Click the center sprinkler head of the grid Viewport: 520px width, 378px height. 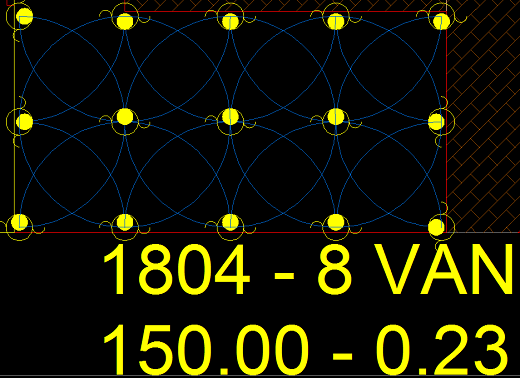point(230,117)
